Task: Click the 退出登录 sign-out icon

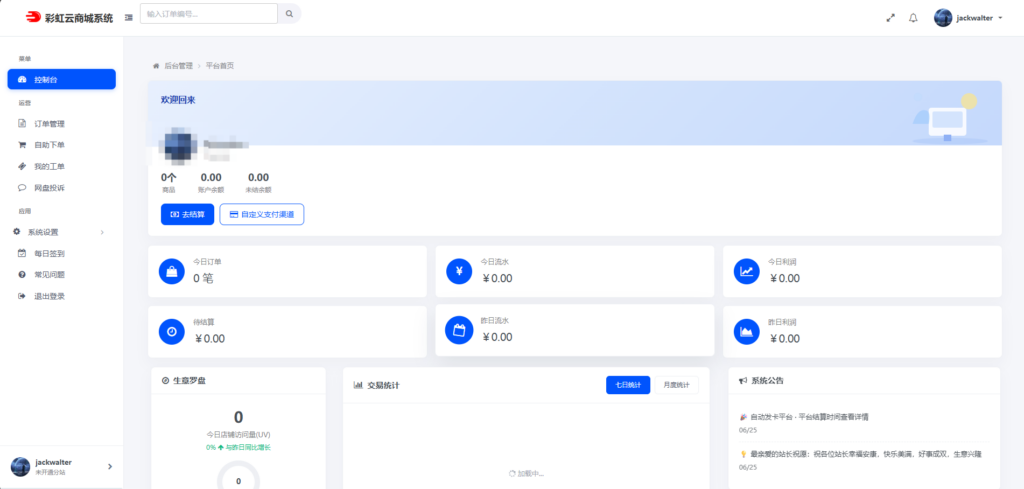Action: [x=22, y=296]
